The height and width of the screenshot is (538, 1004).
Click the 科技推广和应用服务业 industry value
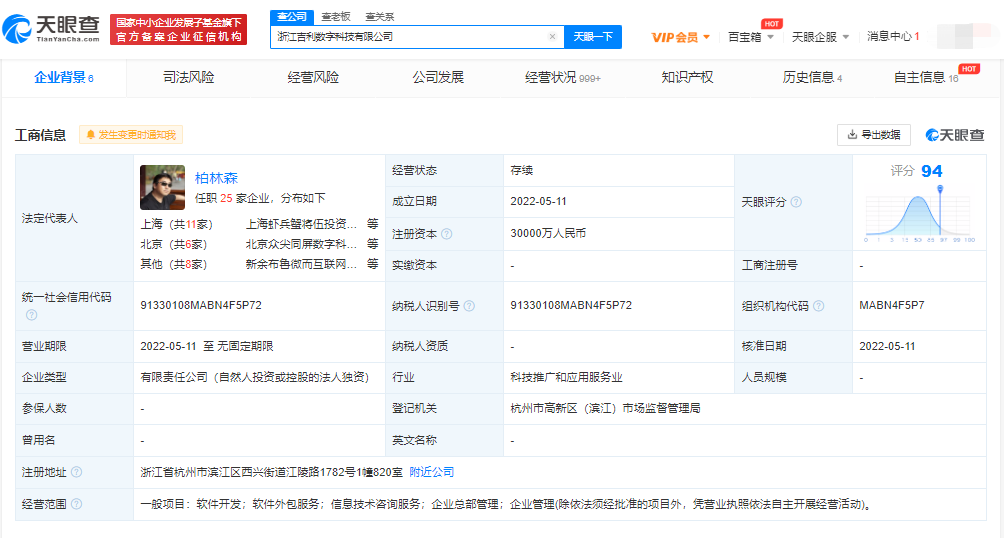pyautogui.click(x=567, y=377)
